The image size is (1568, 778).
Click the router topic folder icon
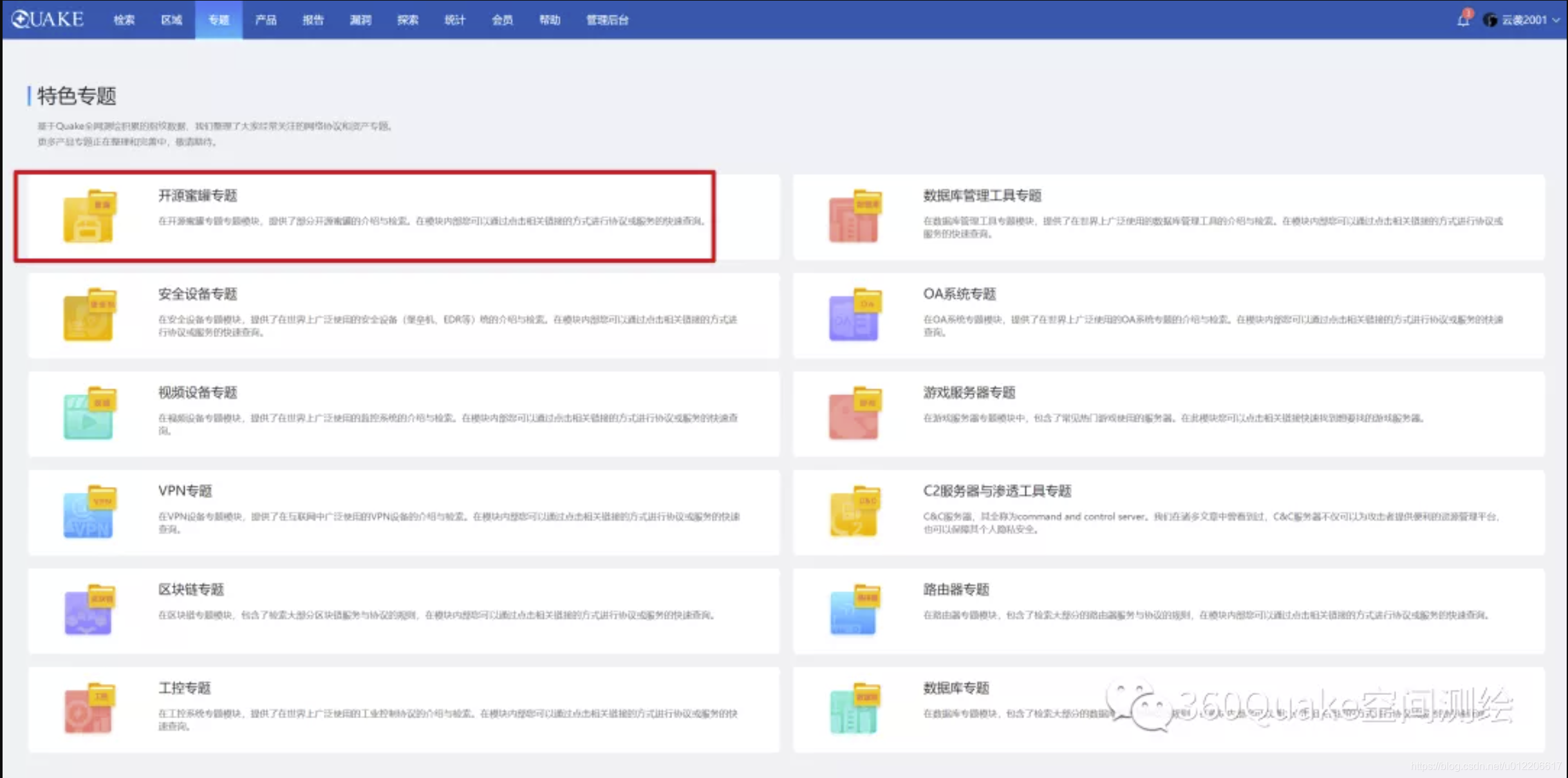click(854, 611)
